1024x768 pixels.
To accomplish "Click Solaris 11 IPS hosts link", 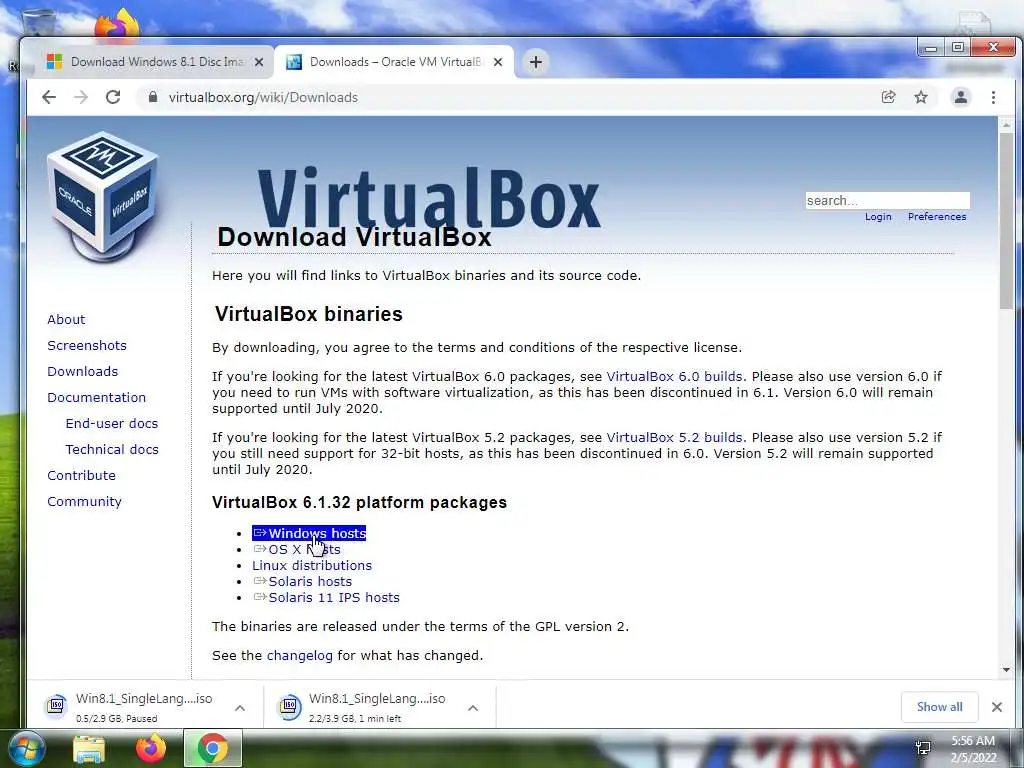I will point(327,598).
